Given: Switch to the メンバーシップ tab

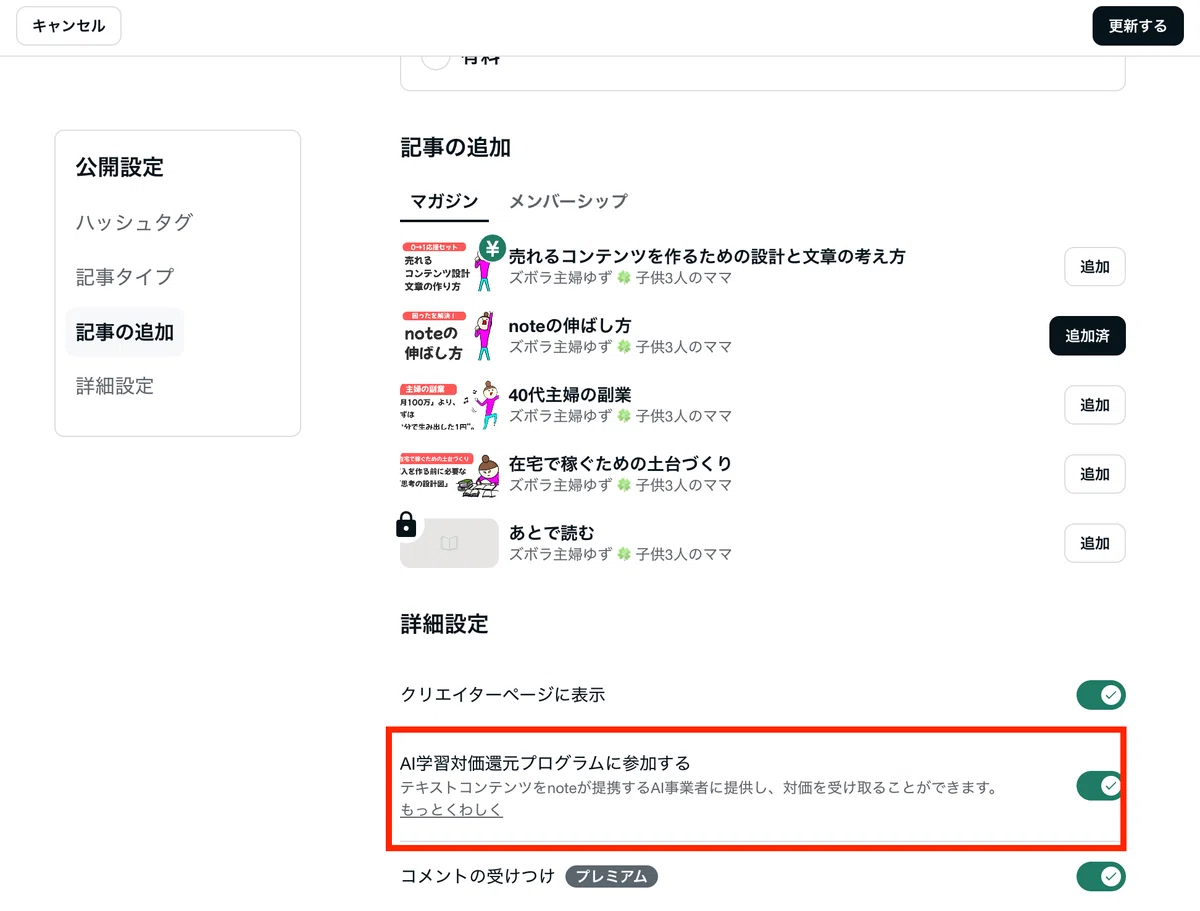Looking at the screenshot, I should coord(568,201).
